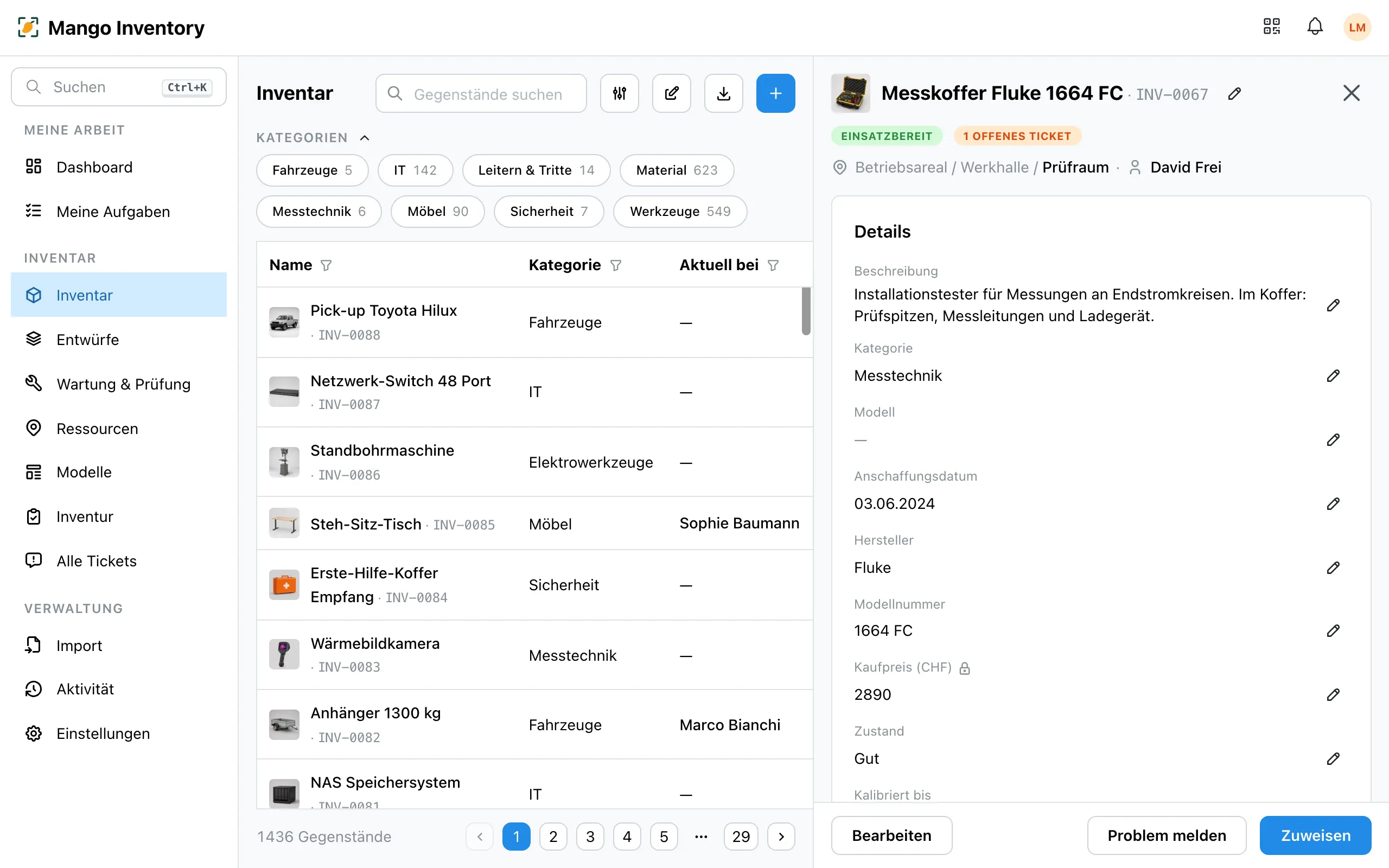
Task: Open filter settings sliders icon
Action: click(x=619, y=93)
